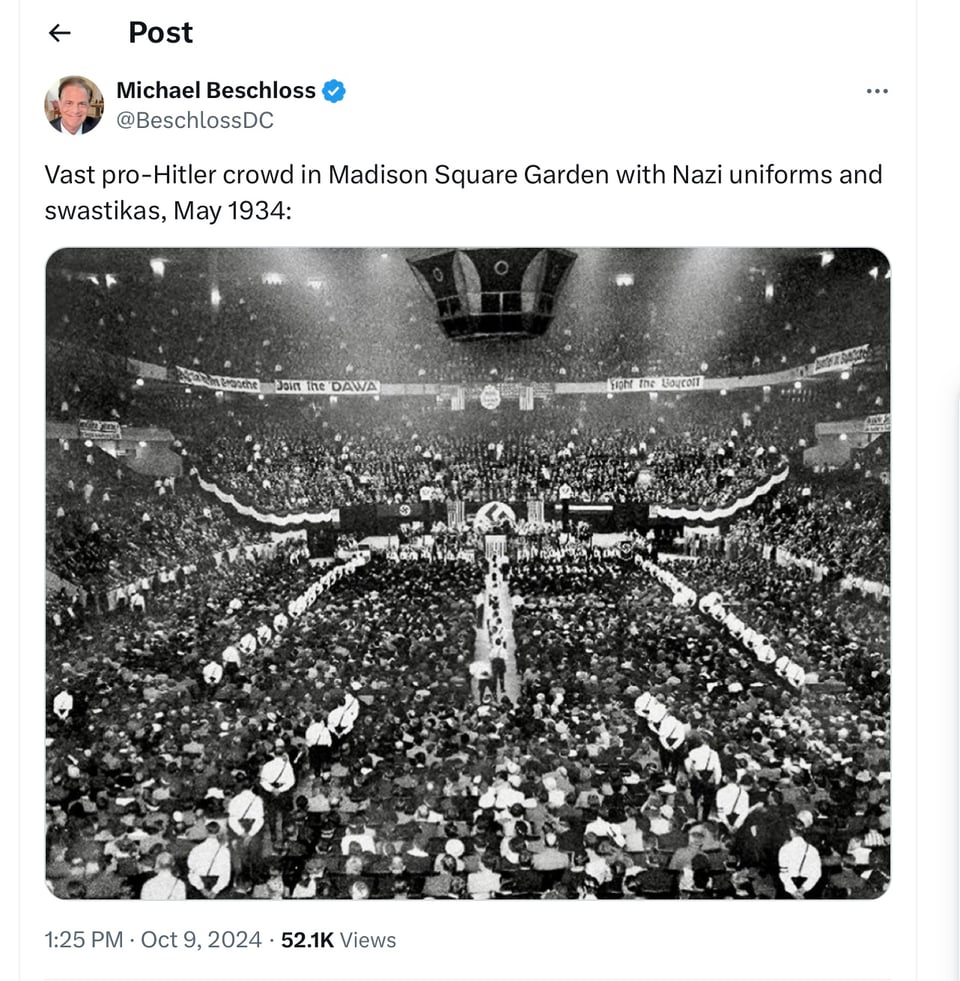Open Michael Beschloss's profile avatar
The width and height of the screenshot is (960, 981).
point(74,105)
